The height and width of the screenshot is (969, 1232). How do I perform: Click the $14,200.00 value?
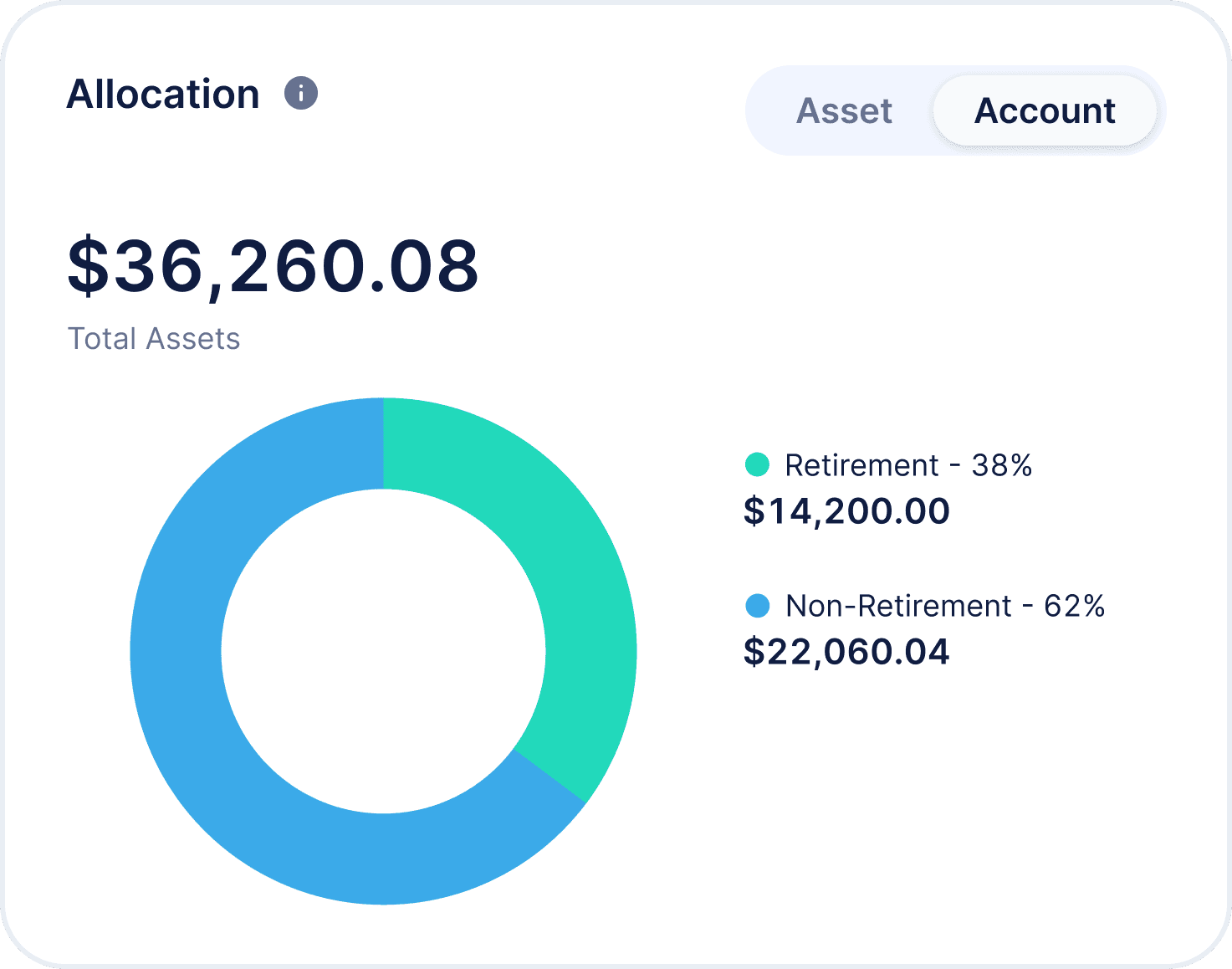[846, 511]
